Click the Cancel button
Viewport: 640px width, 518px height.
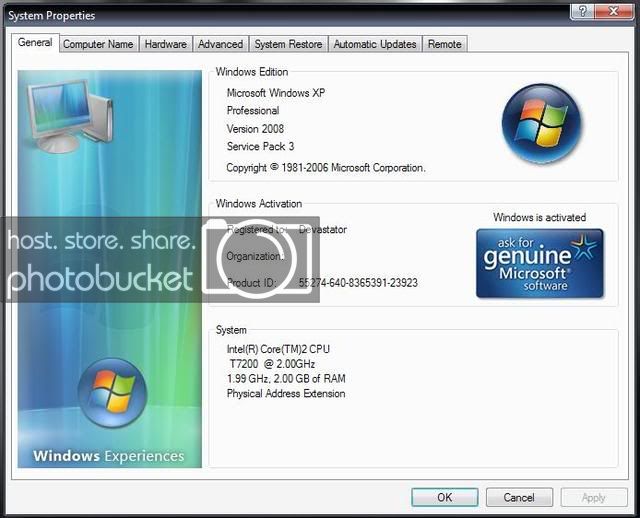click(519, 497)
